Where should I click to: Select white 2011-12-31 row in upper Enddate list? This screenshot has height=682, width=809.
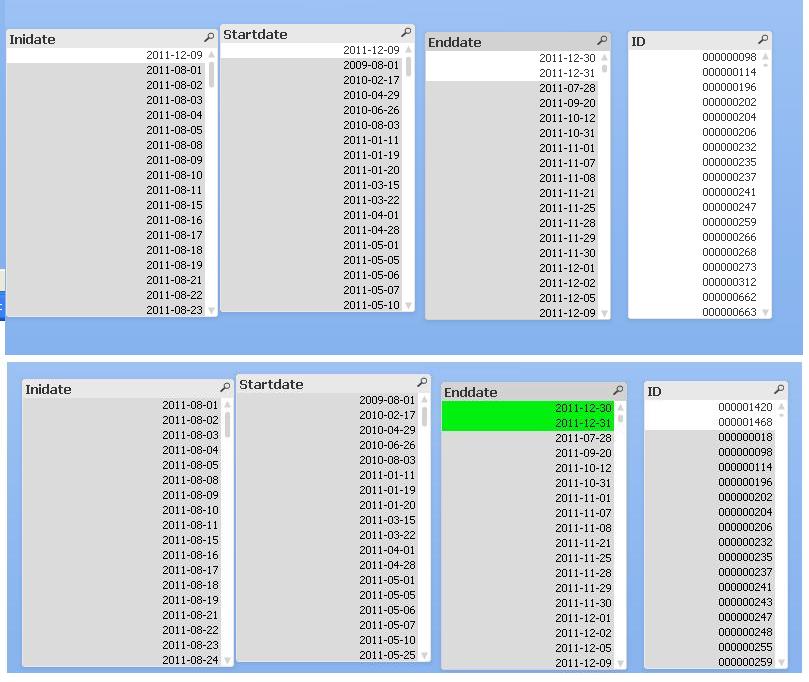click(513, 73)
